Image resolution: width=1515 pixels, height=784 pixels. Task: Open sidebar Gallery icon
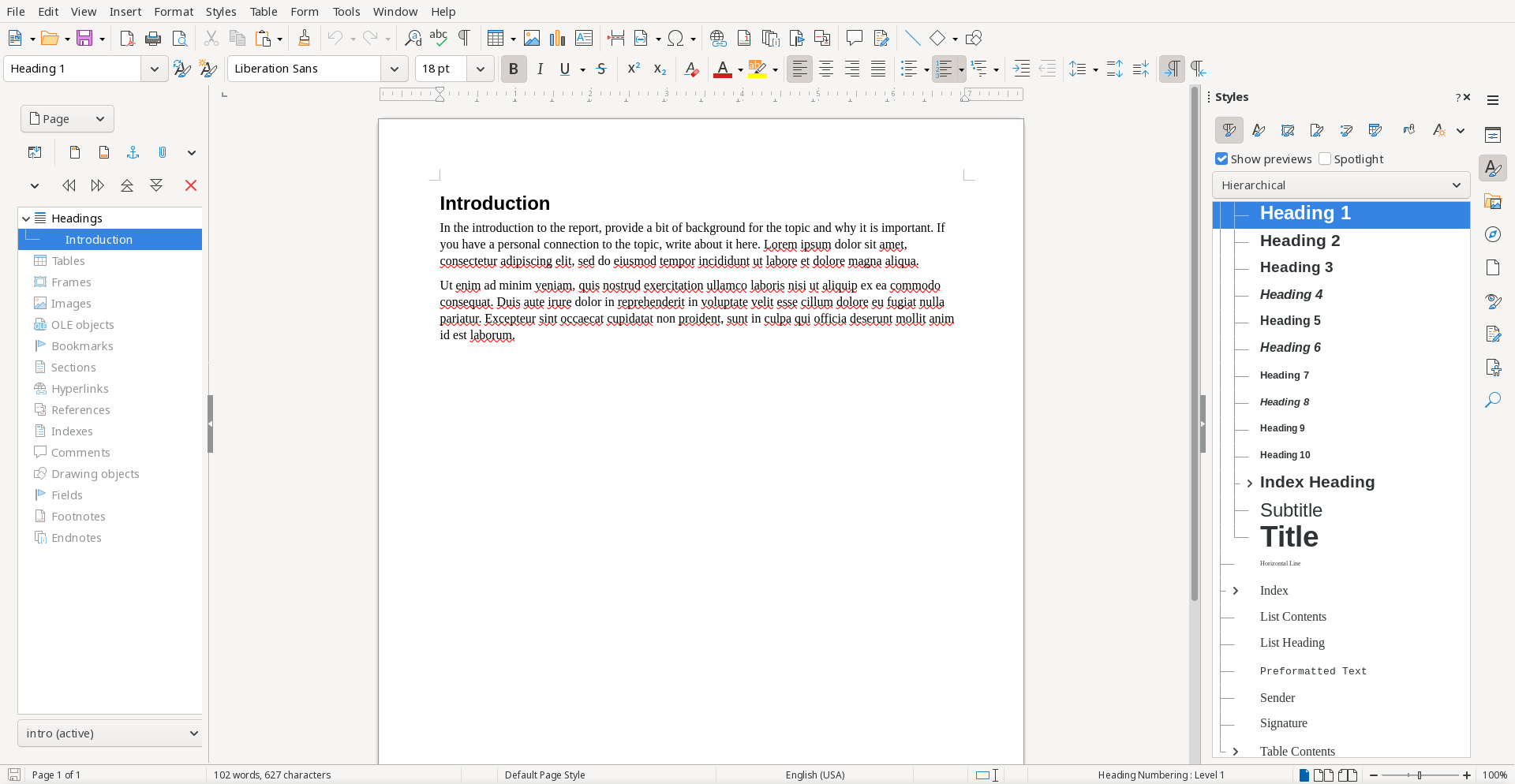click(1493, 202)
